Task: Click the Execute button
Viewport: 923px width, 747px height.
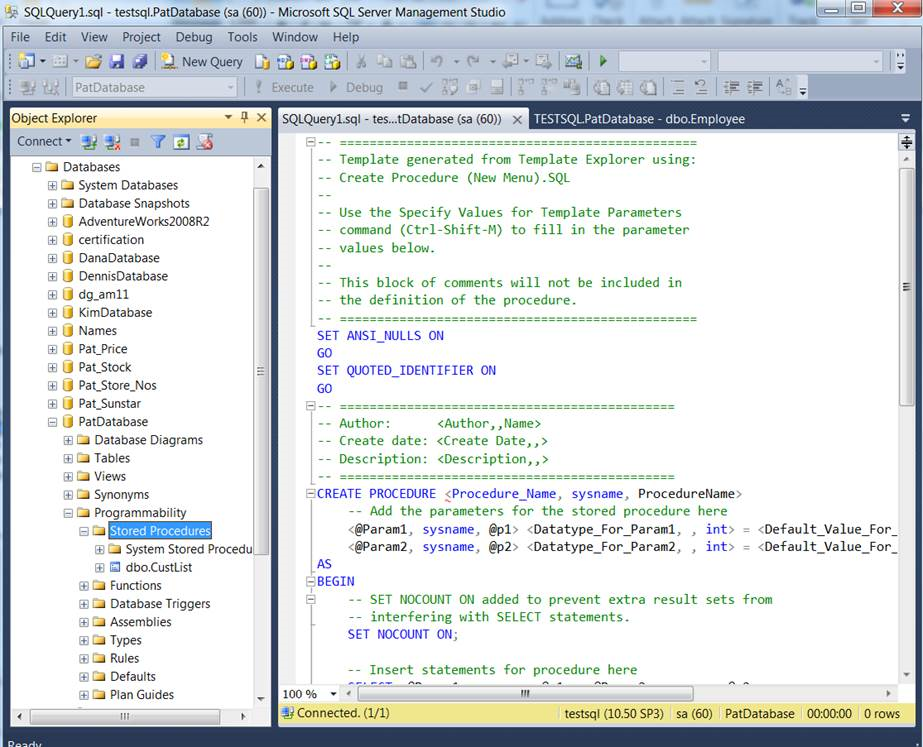Action: pyautogui.click(x=284, y=87)
